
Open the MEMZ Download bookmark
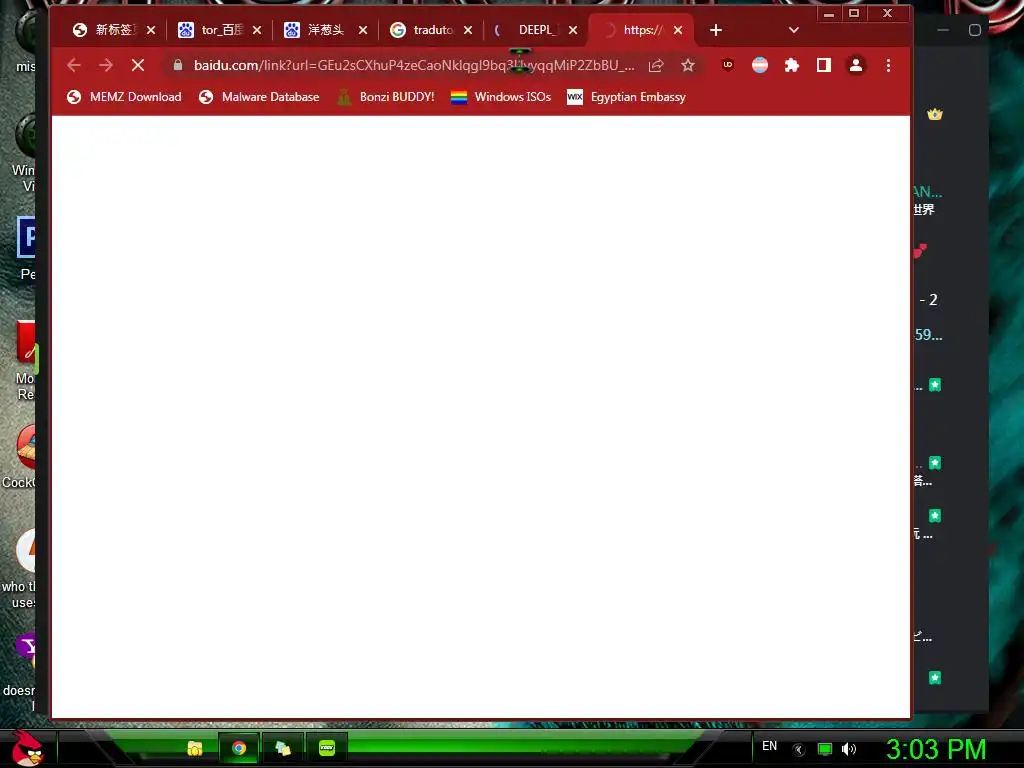[x=124, y=97]
